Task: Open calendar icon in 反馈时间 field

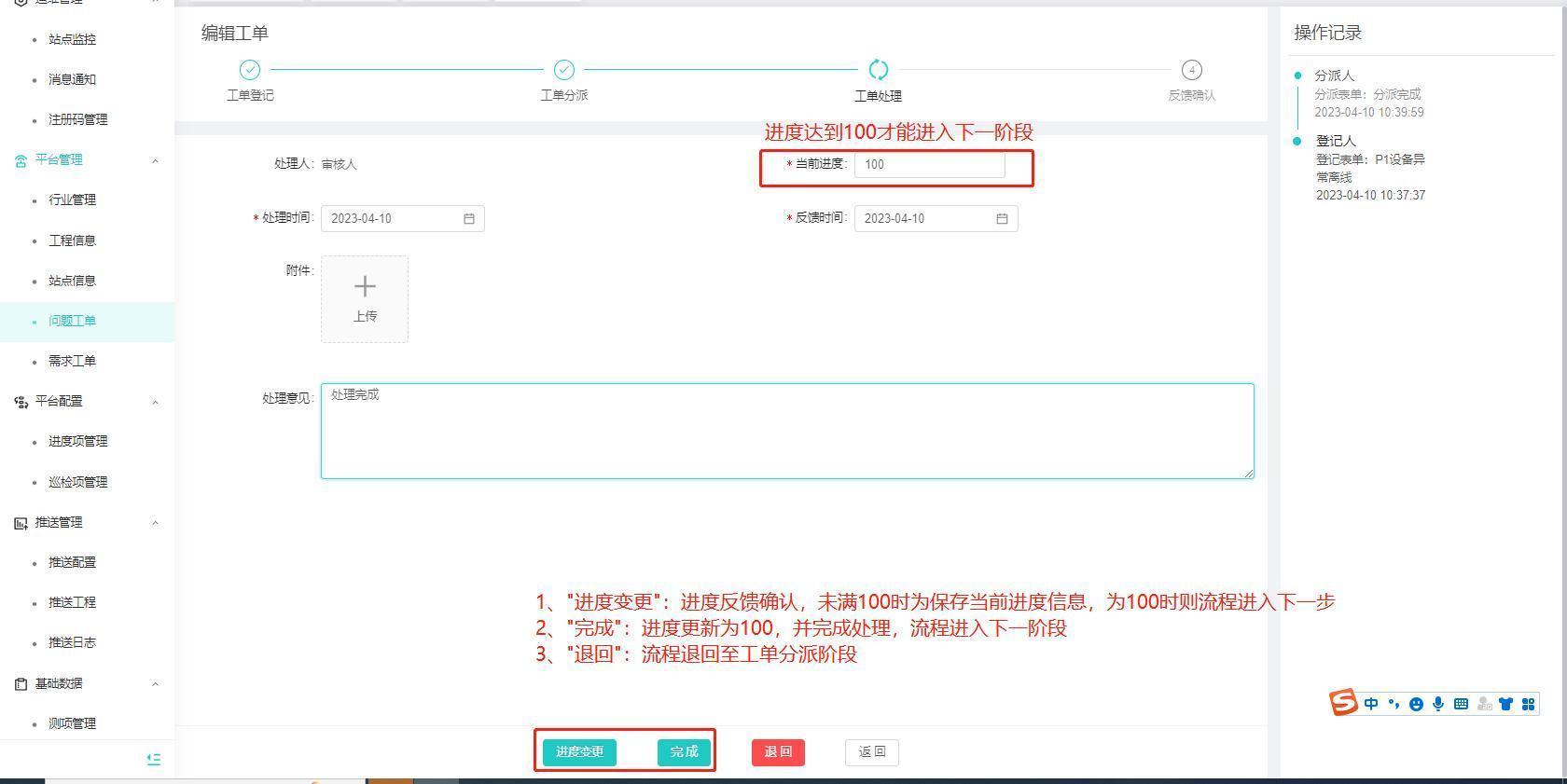Action: pos(1002,219)
